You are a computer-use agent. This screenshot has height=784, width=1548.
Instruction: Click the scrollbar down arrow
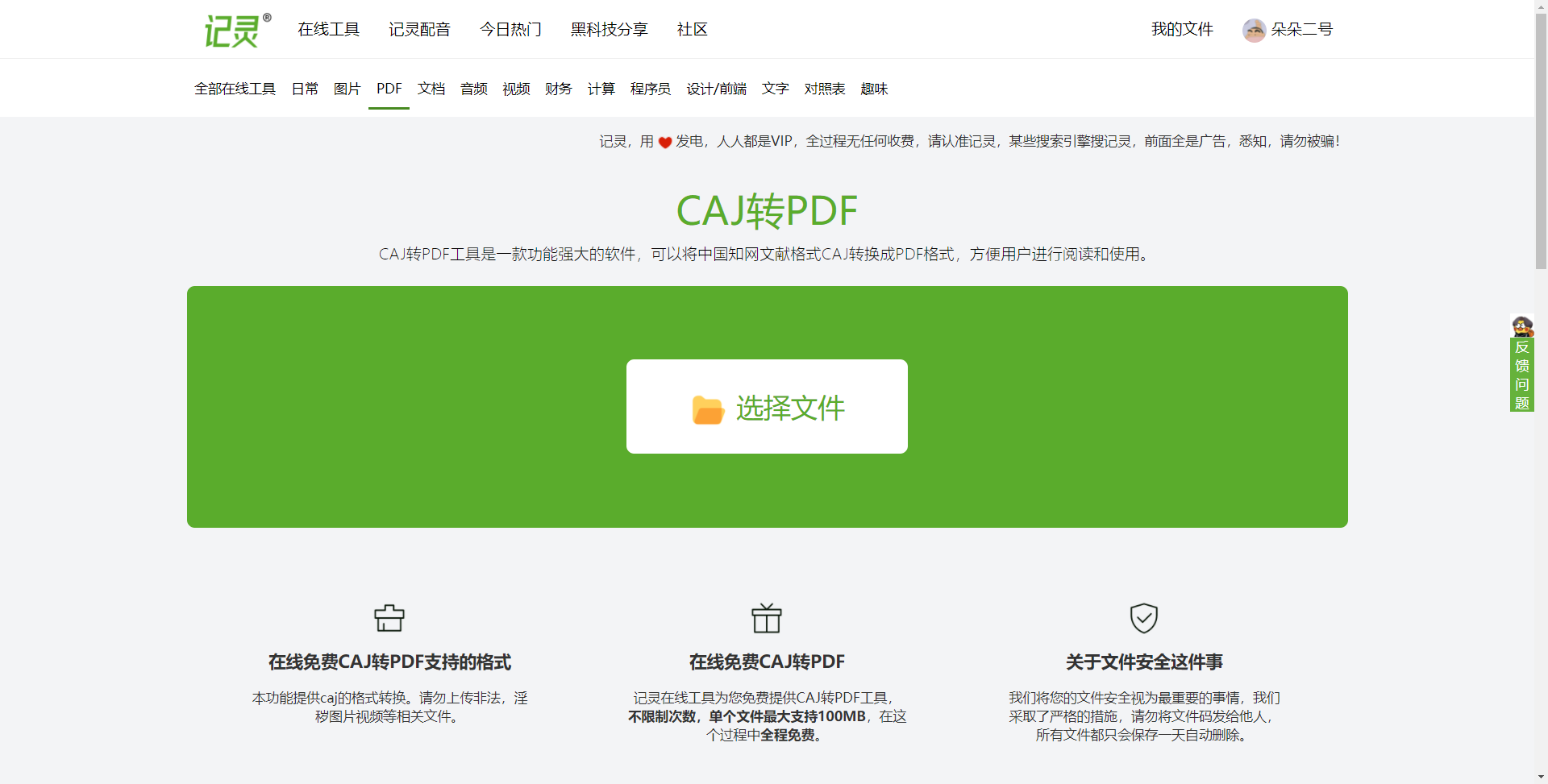pos(1541,776)
